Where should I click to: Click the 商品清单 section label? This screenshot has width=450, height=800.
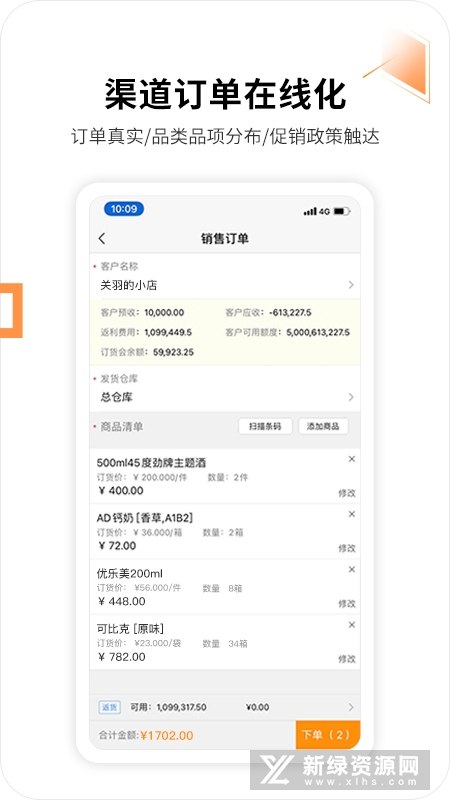121,427
